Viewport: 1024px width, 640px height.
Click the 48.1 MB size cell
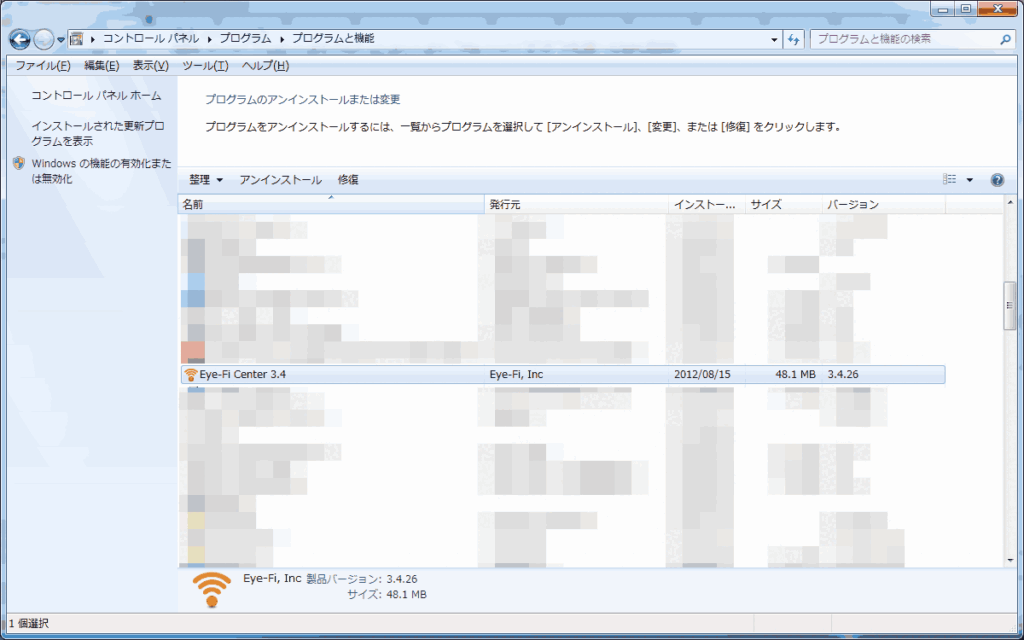[795, 375]
